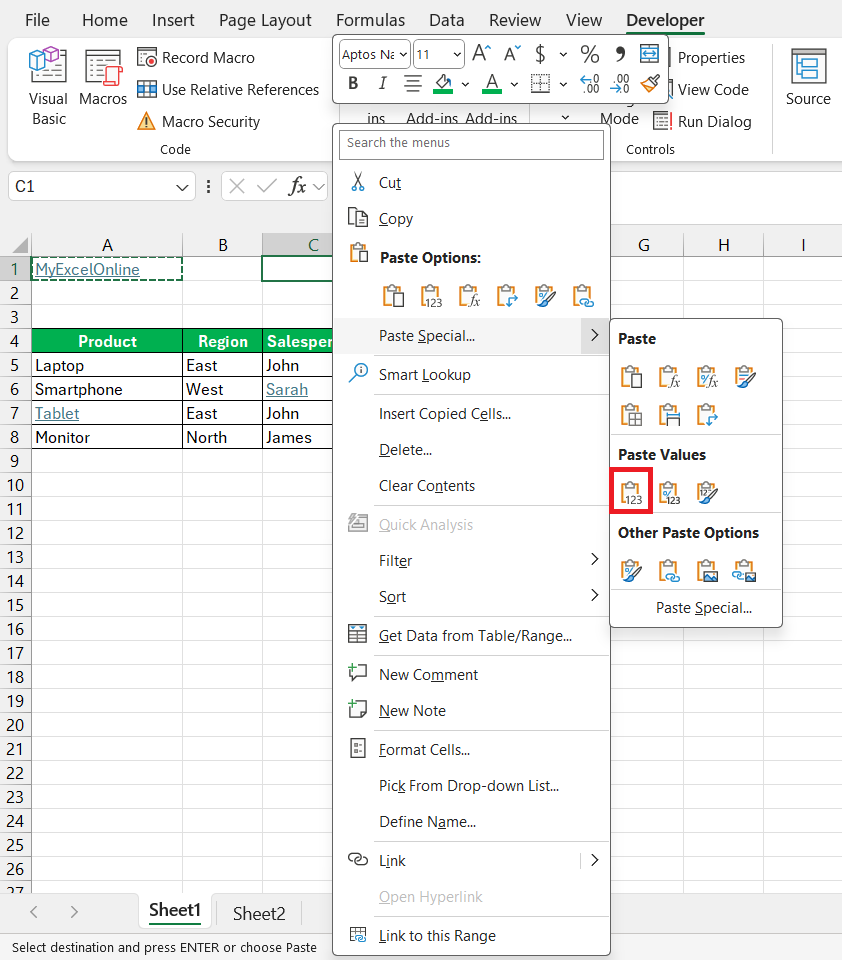Click Run Dialog button
The height and width of the screenshot is (960, 842).
[702, 122]
